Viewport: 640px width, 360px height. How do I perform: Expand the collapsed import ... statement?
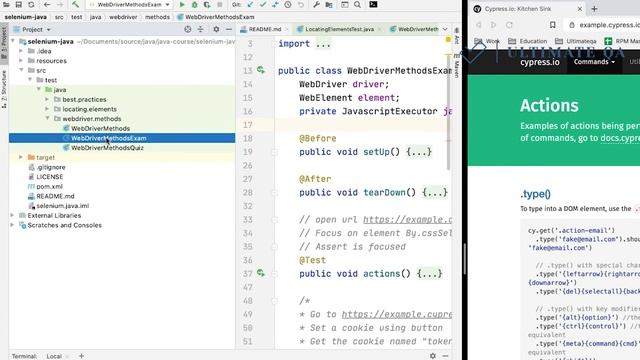[x=323, y=44]
